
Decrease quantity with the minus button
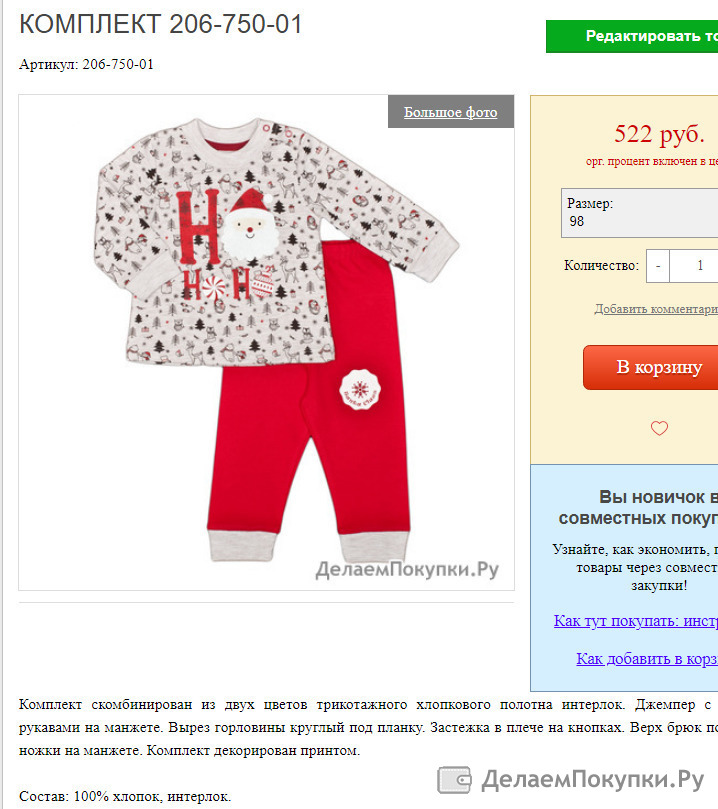(x=658, y=266)
